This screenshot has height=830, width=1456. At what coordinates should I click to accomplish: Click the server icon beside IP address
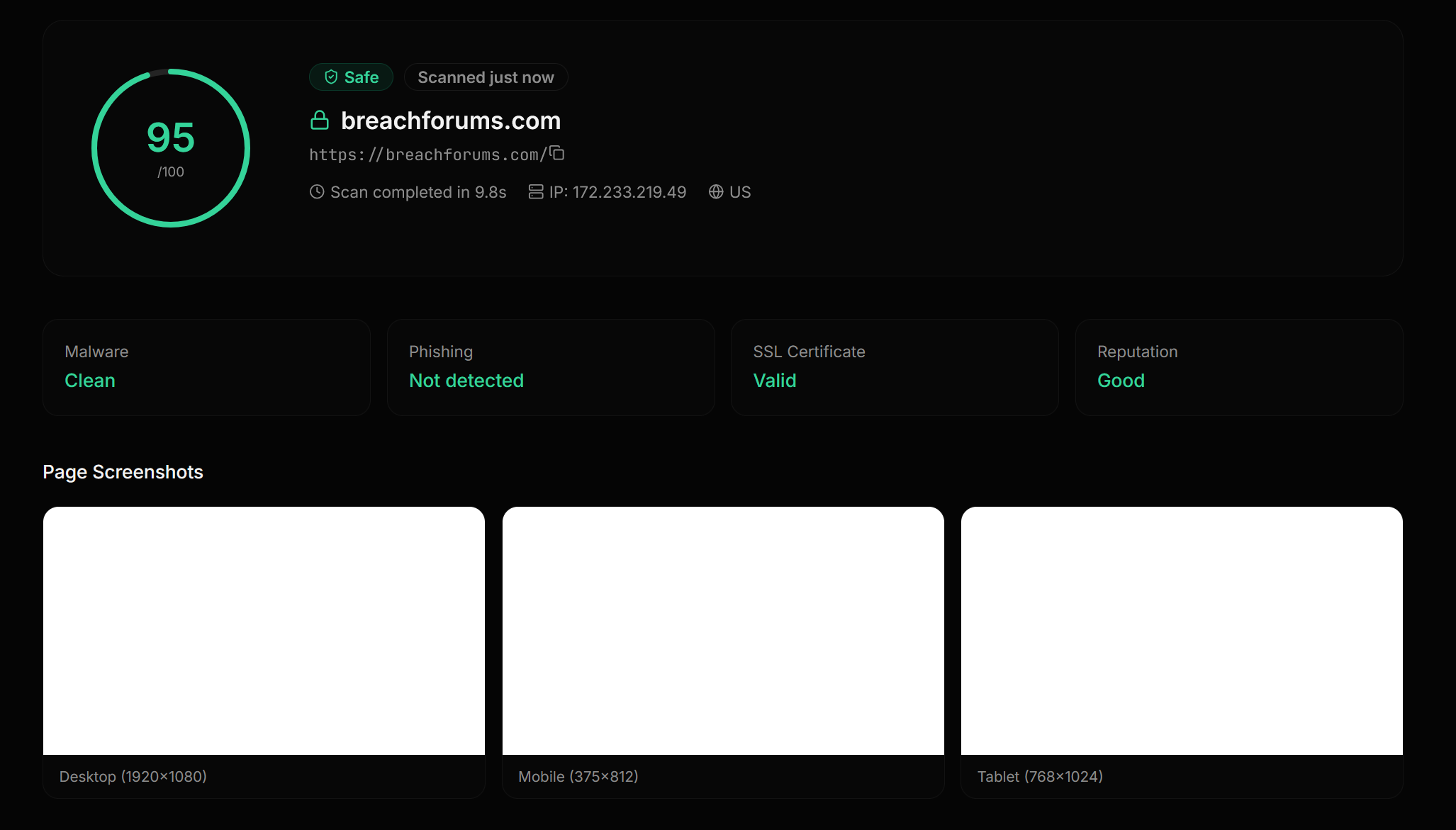[536, 192]
